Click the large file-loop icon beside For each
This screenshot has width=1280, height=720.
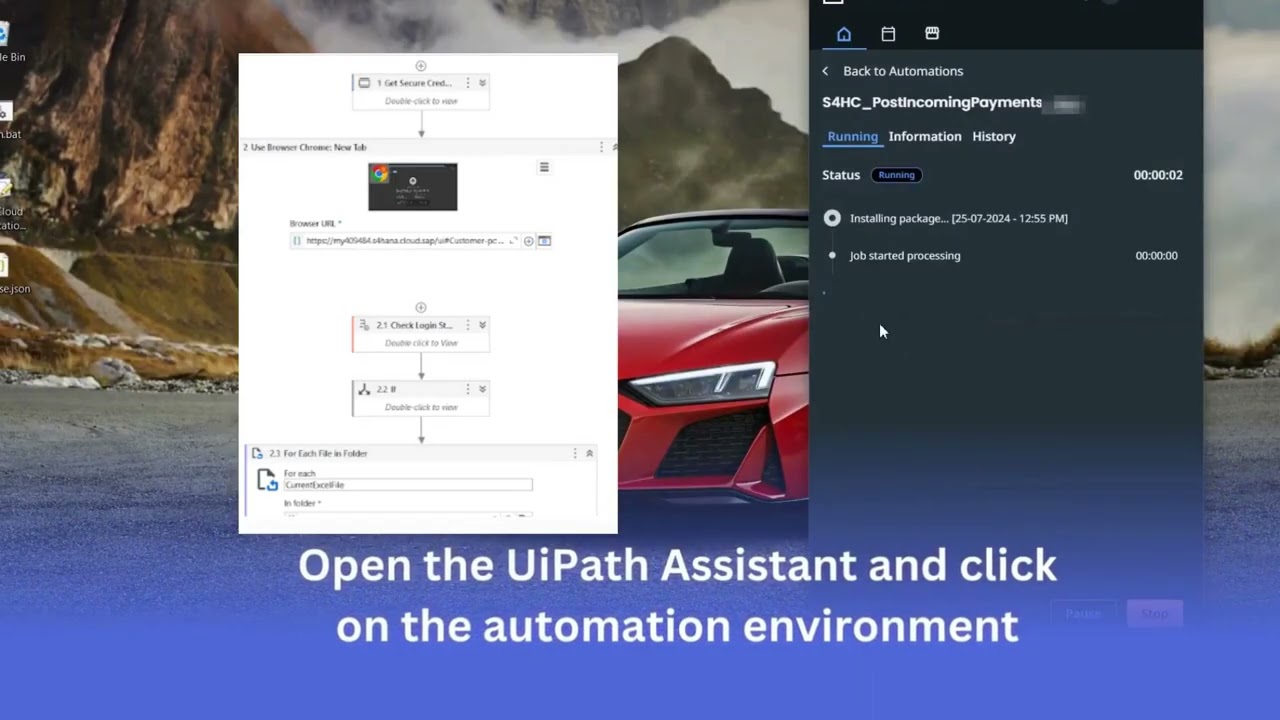[267, 480]
